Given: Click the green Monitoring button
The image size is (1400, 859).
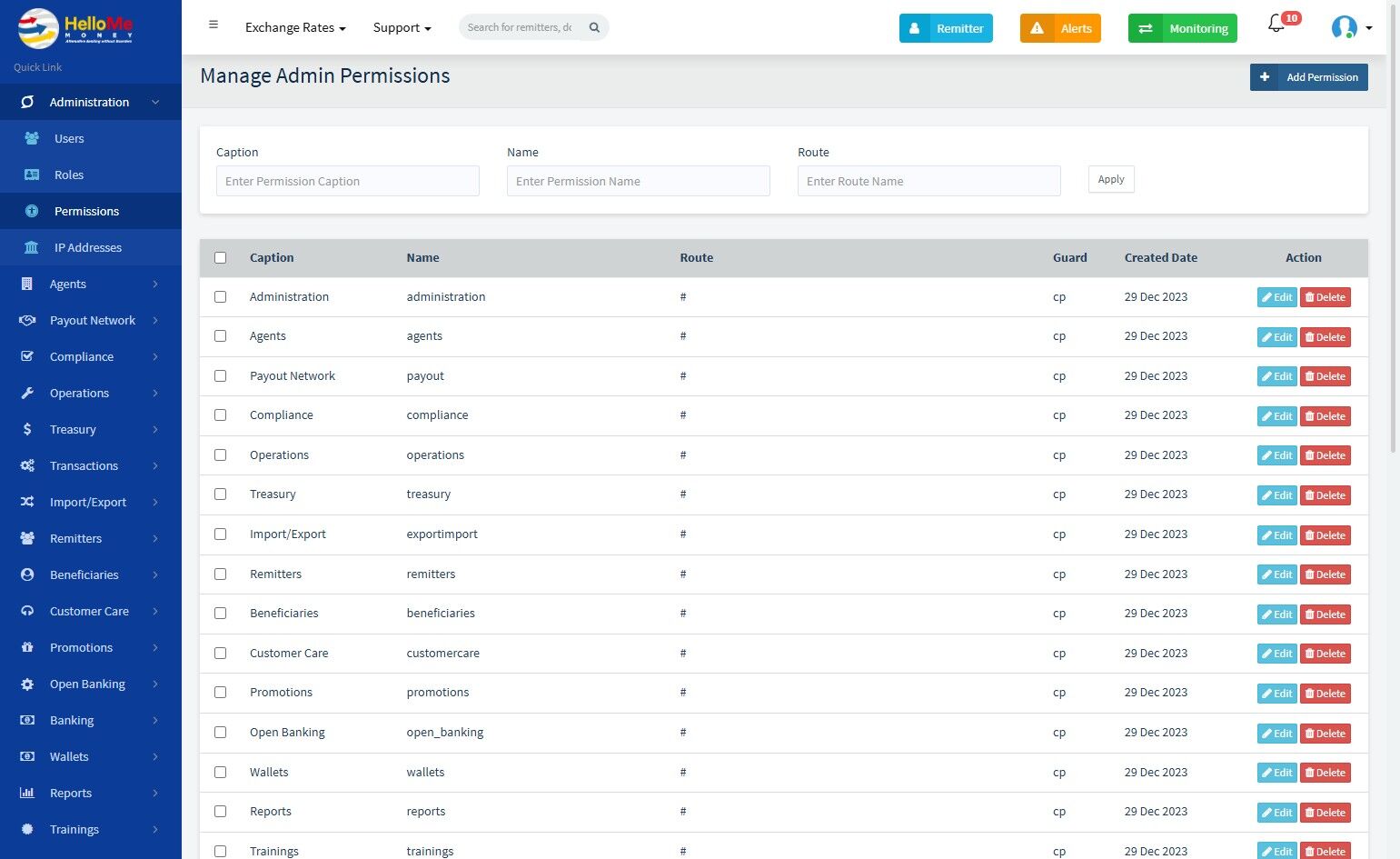Looking at the screenshot, I should (1183, 28).
